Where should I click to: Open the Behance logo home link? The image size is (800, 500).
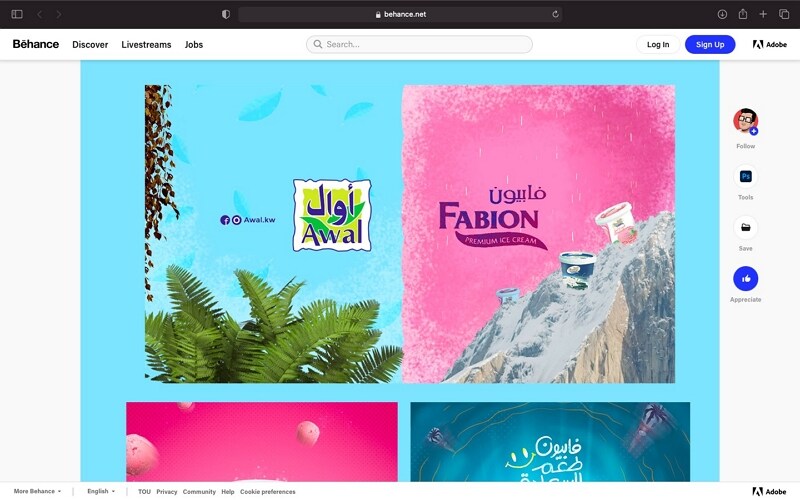click(36, 44)
